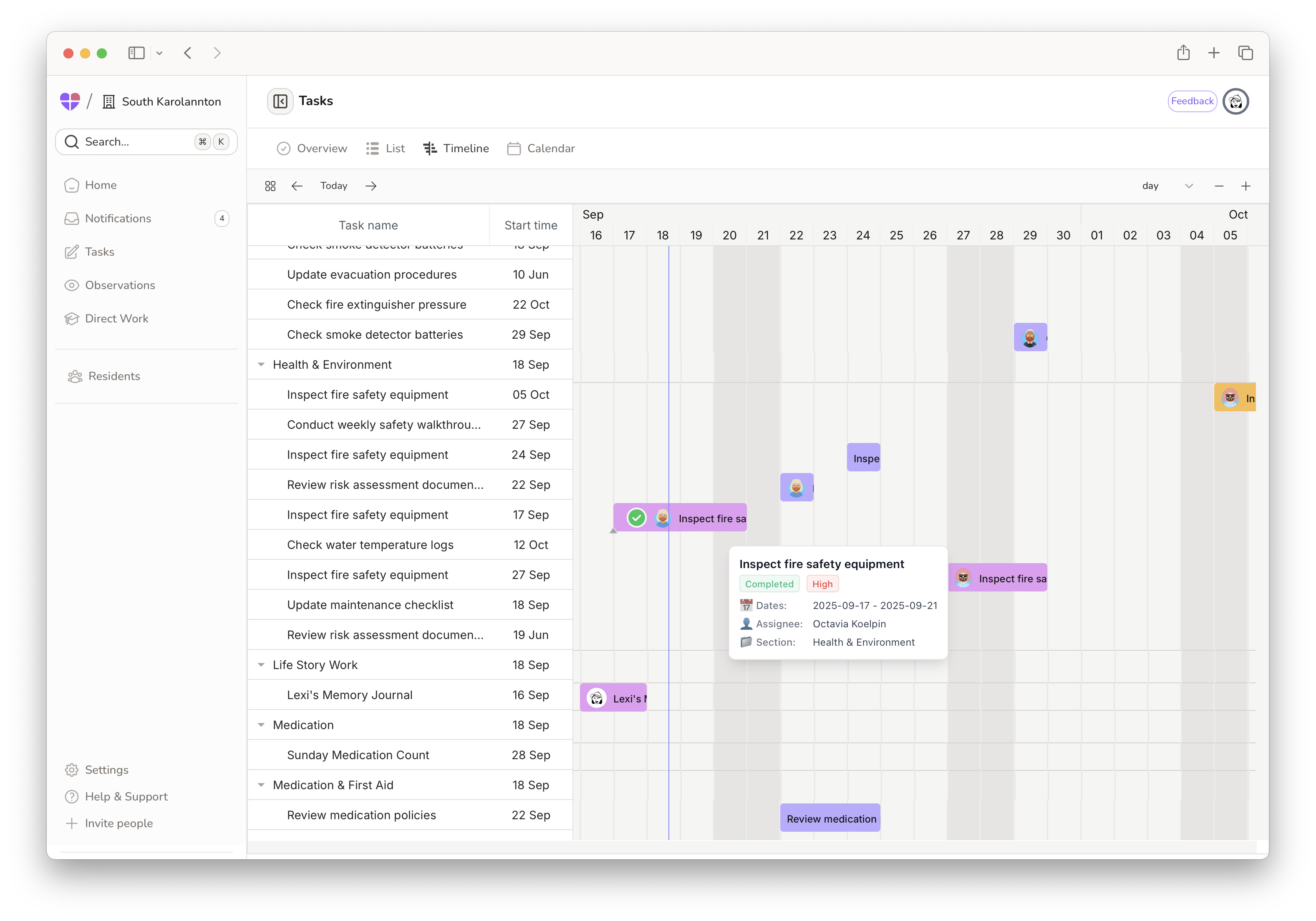This screenshot has width=1316, height=921.
Task: Select the Review medication task bar
Action: coord(830,818)
